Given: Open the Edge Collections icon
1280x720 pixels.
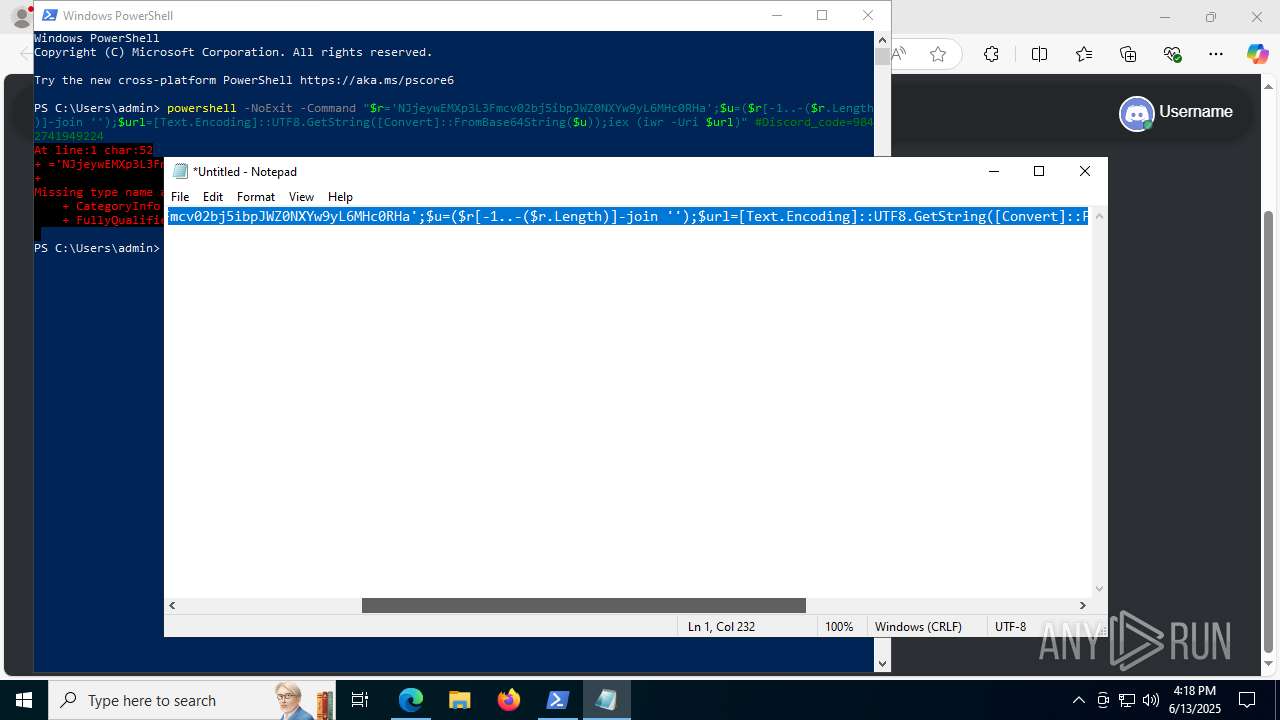Looking at the screenshot, I should coord(1128,54).
